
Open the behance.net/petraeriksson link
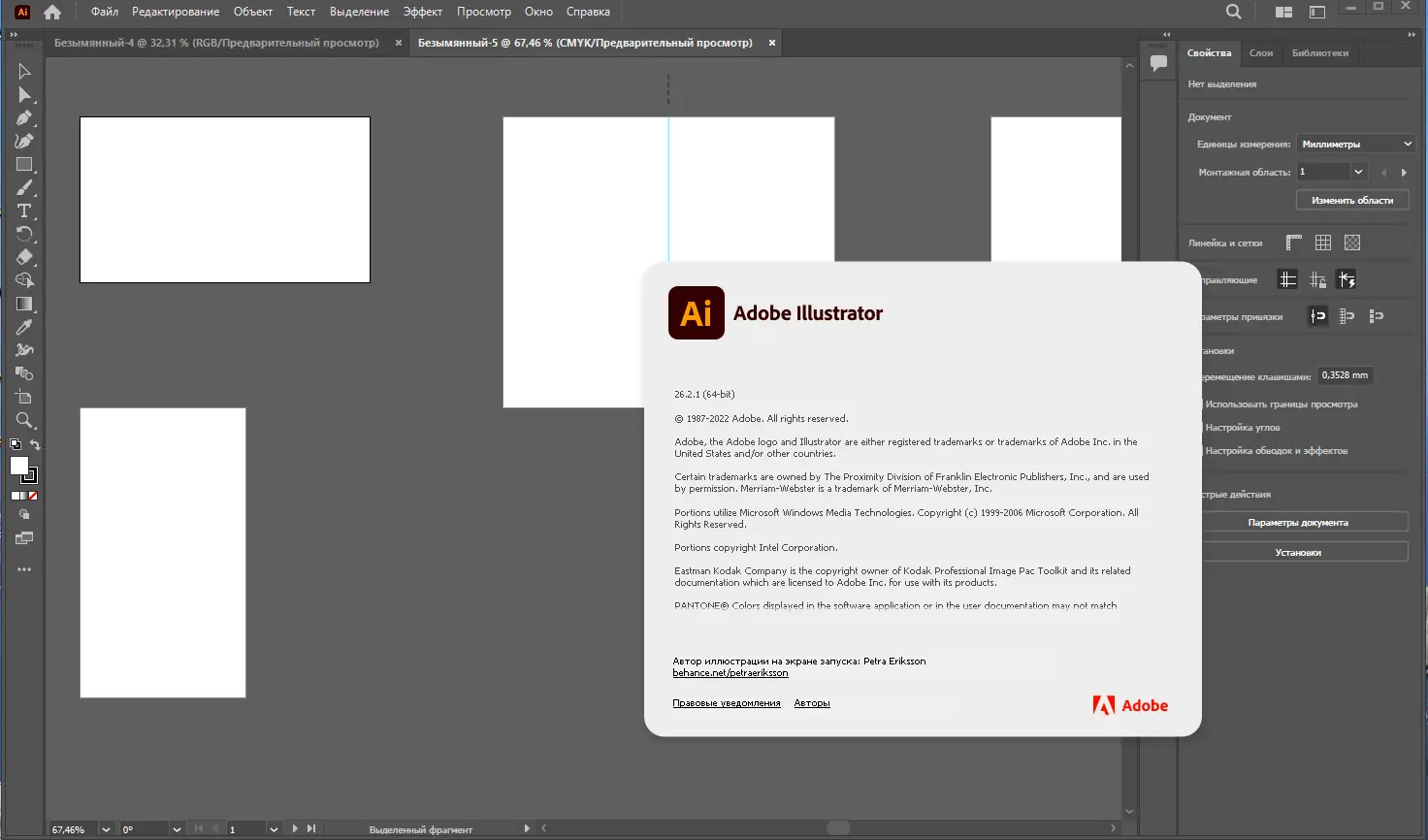click(x=730, y=672)
